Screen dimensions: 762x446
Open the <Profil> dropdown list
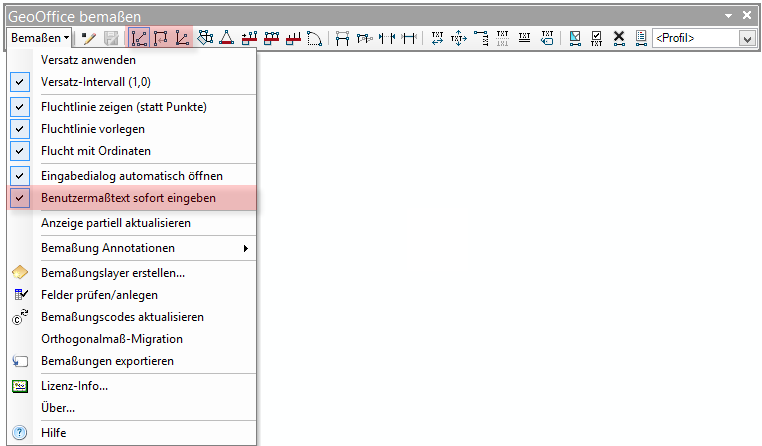point(746,38)
